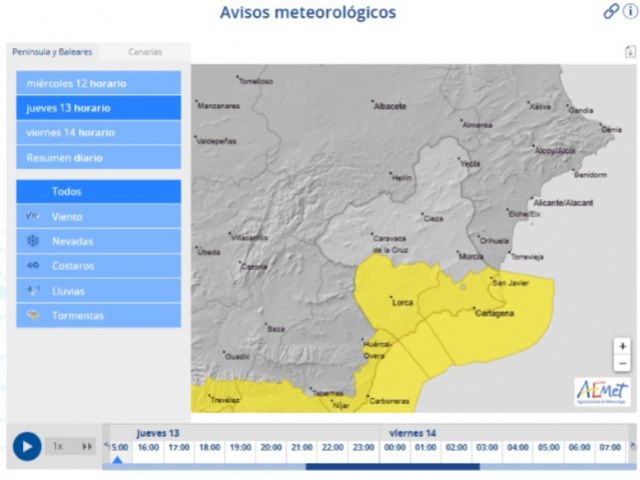Screen dimensions: 640x480
Task: Filter warnings by Tormentas
Action: pos(98,316)
